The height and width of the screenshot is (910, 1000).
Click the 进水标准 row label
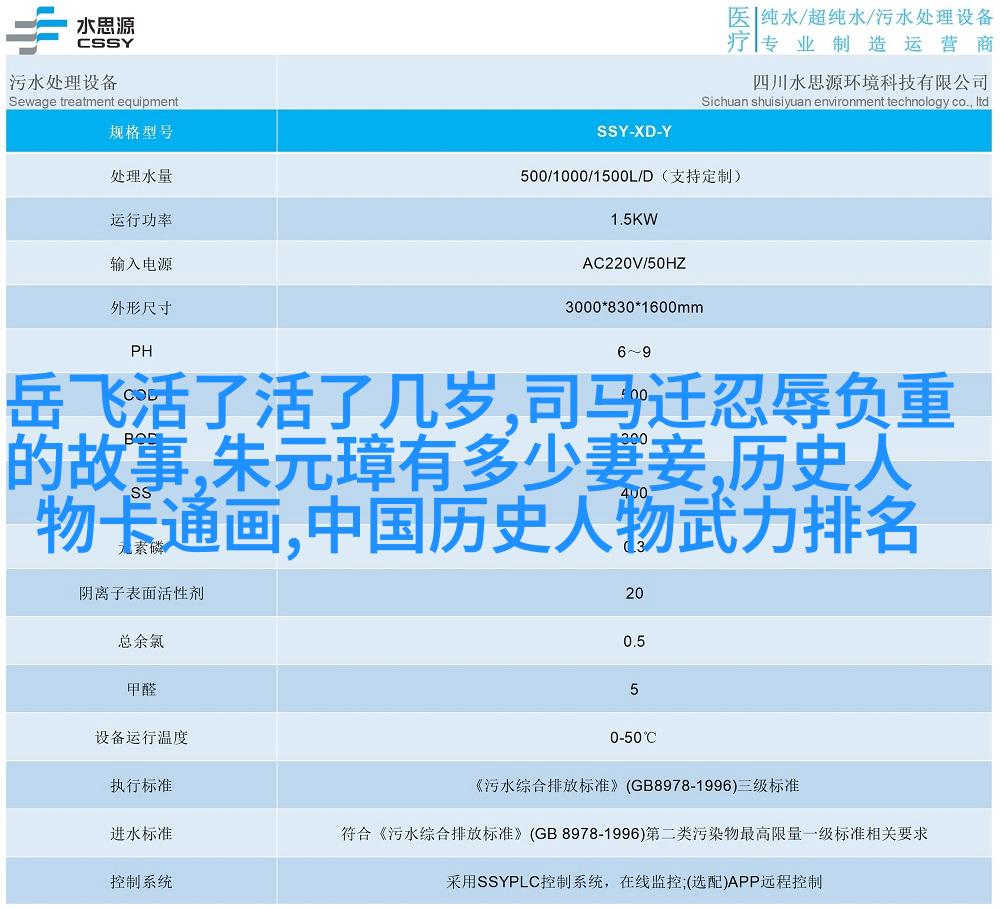click(x=141, y=834)
